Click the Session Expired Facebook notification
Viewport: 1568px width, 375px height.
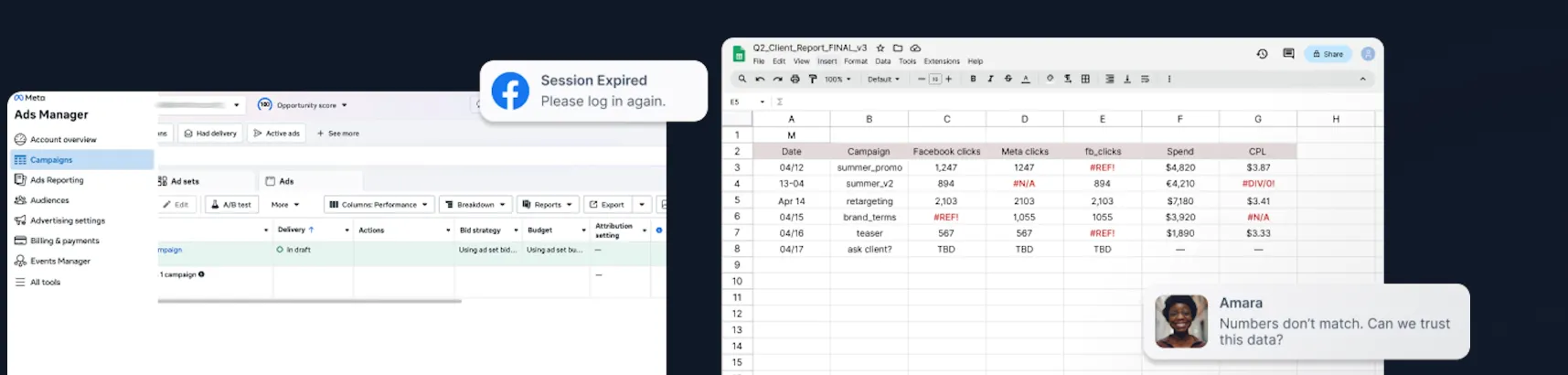(593, 91)
